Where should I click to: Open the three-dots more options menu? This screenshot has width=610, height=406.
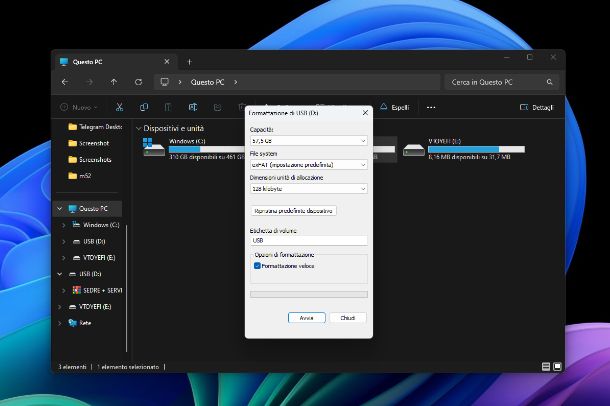coord(431,107)
